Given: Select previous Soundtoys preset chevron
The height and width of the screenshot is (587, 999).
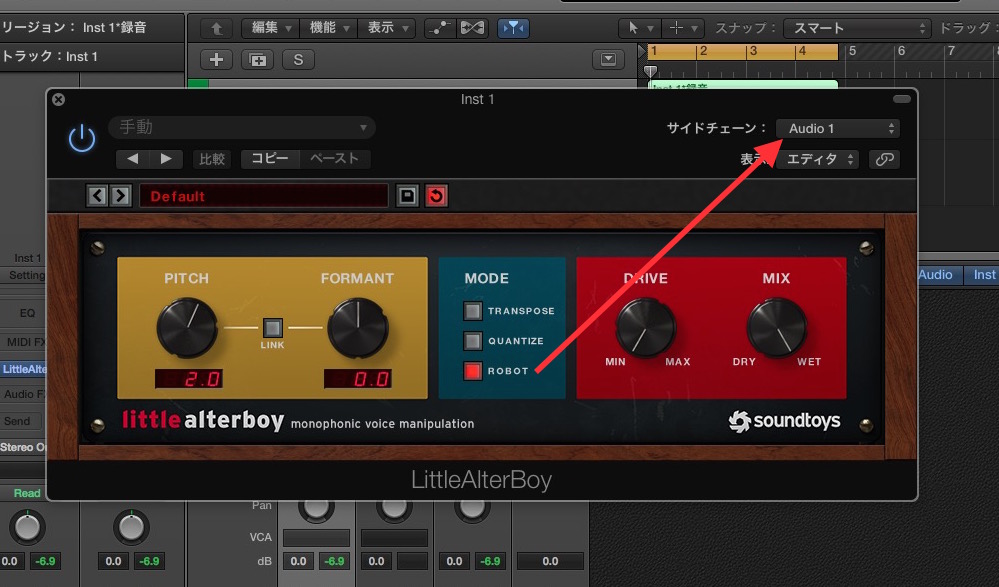Looking at the screenshot, I should pyautogui.click(x=97, y=196).
